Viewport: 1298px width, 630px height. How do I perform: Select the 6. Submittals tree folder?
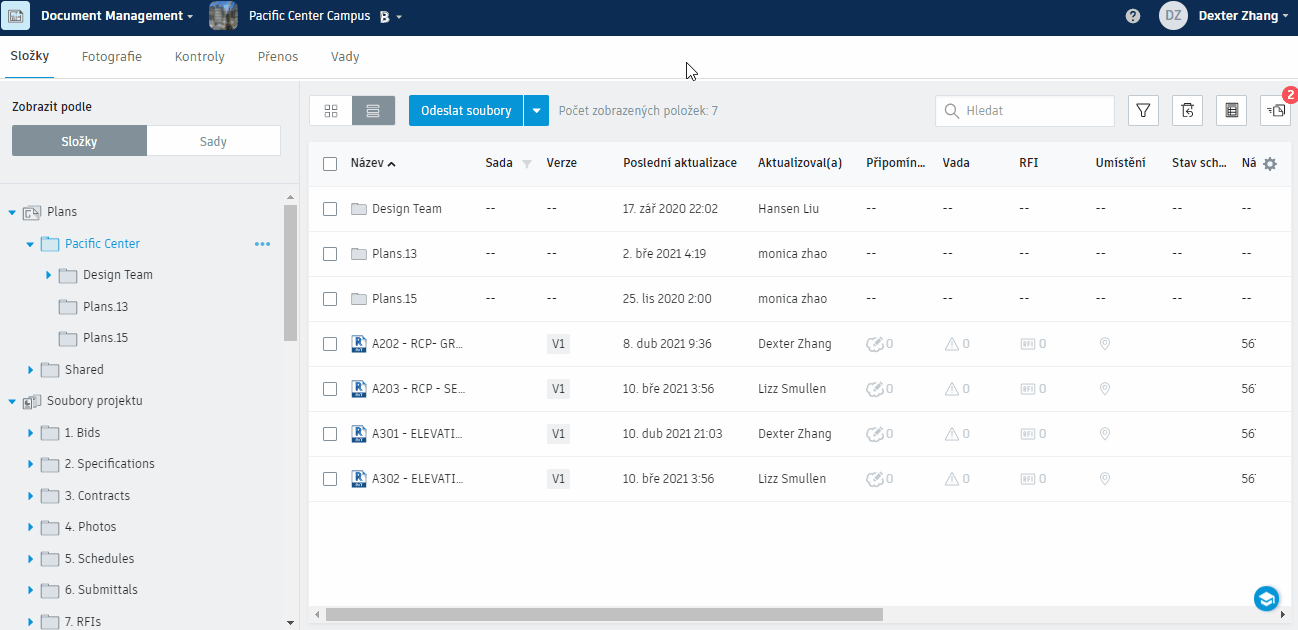coord(101,590)
